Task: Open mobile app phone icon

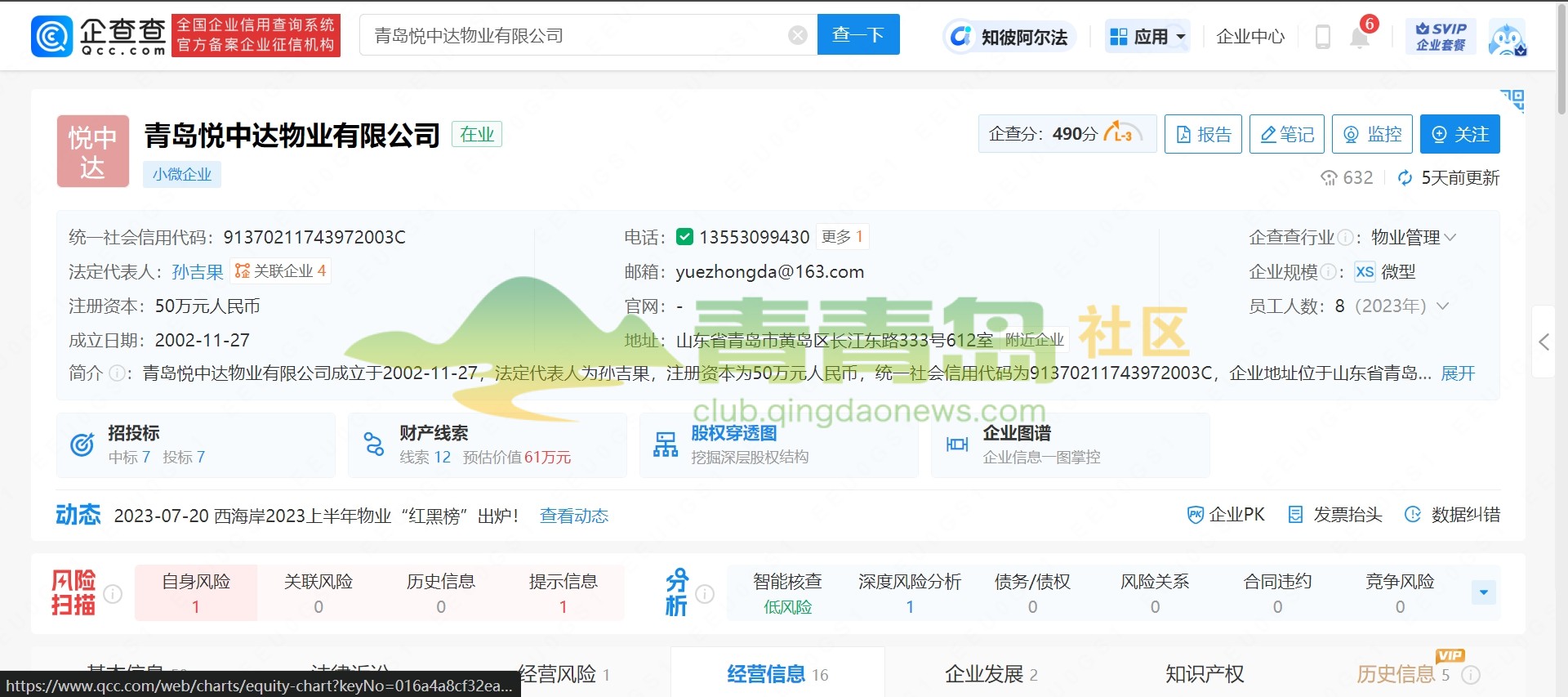Action: click(1322, 37)
